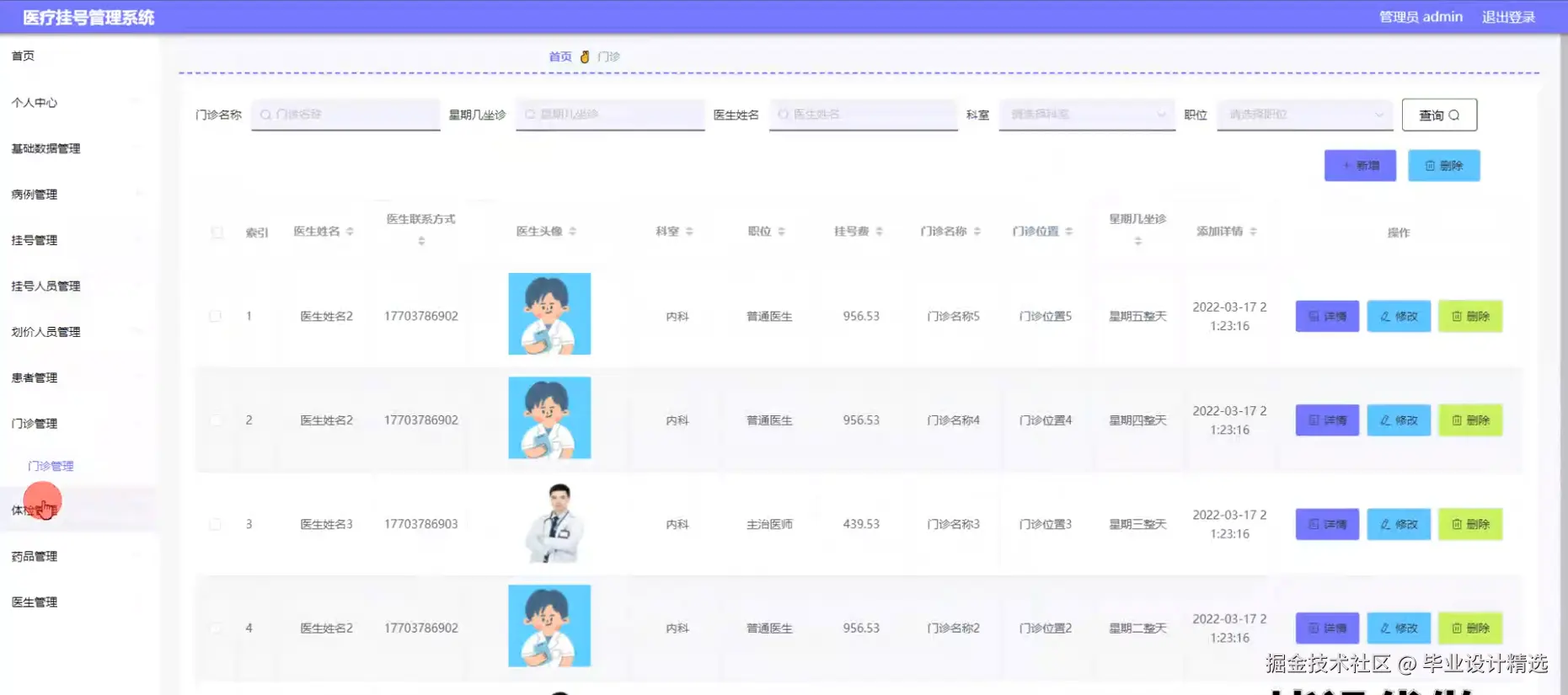1568x695 pixels.
Task: Sort table by 科室 column
Action: click(x=689, y=232)
